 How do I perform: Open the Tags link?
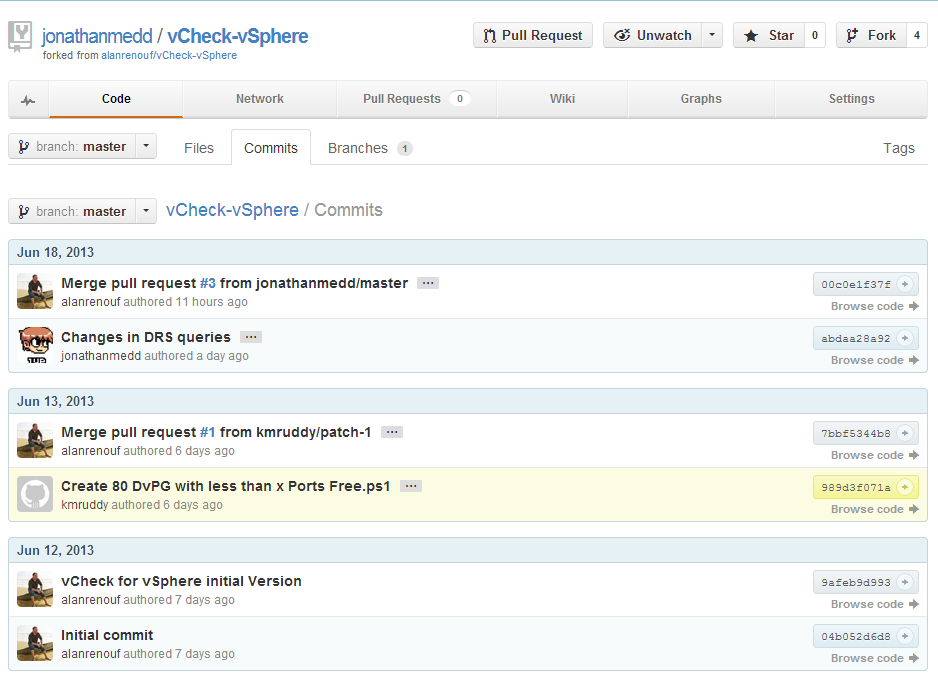(899, 148)
